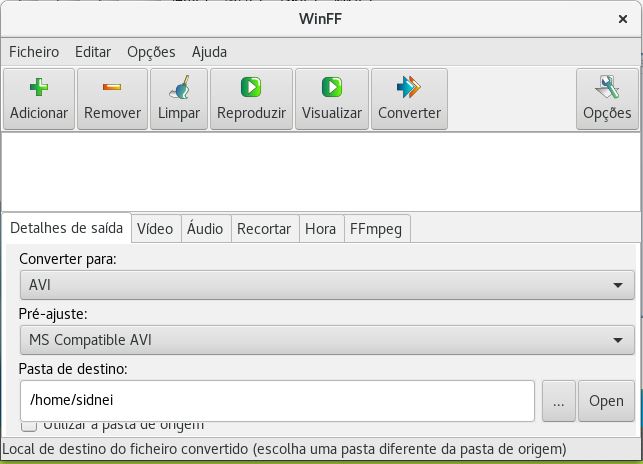The height and width of the screenshot is (464, 643).
Task: Expand the Converter para AVI dropdown
Action: click(x=327, y=285)
